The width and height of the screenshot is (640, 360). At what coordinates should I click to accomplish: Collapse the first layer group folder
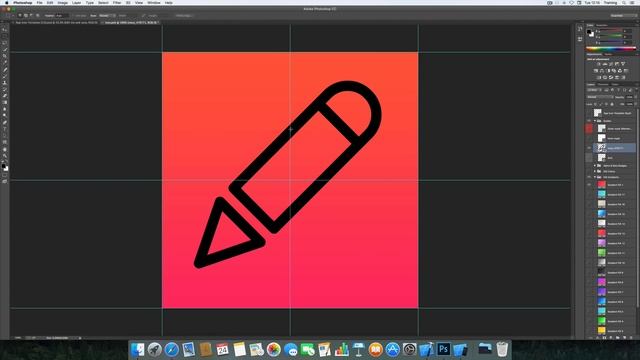[595, 121]
